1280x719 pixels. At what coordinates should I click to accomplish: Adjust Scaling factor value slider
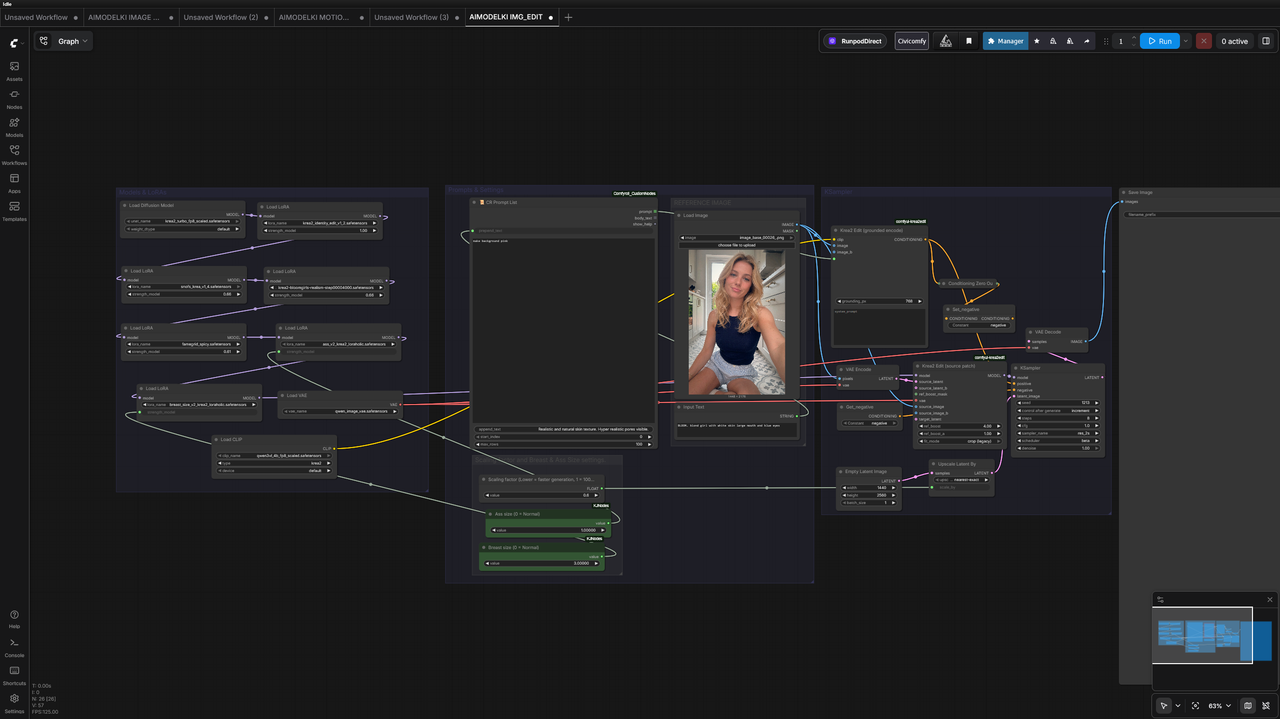click(x=541, y=495)
